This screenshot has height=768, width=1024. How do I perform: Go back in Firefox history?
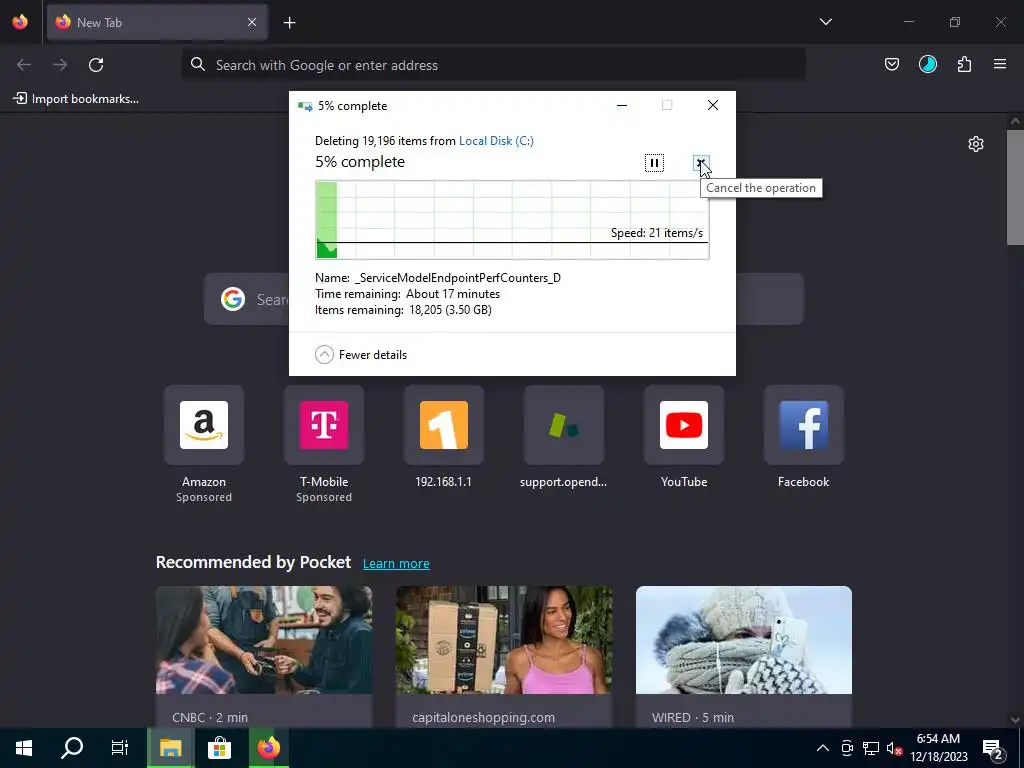point(24,65)
